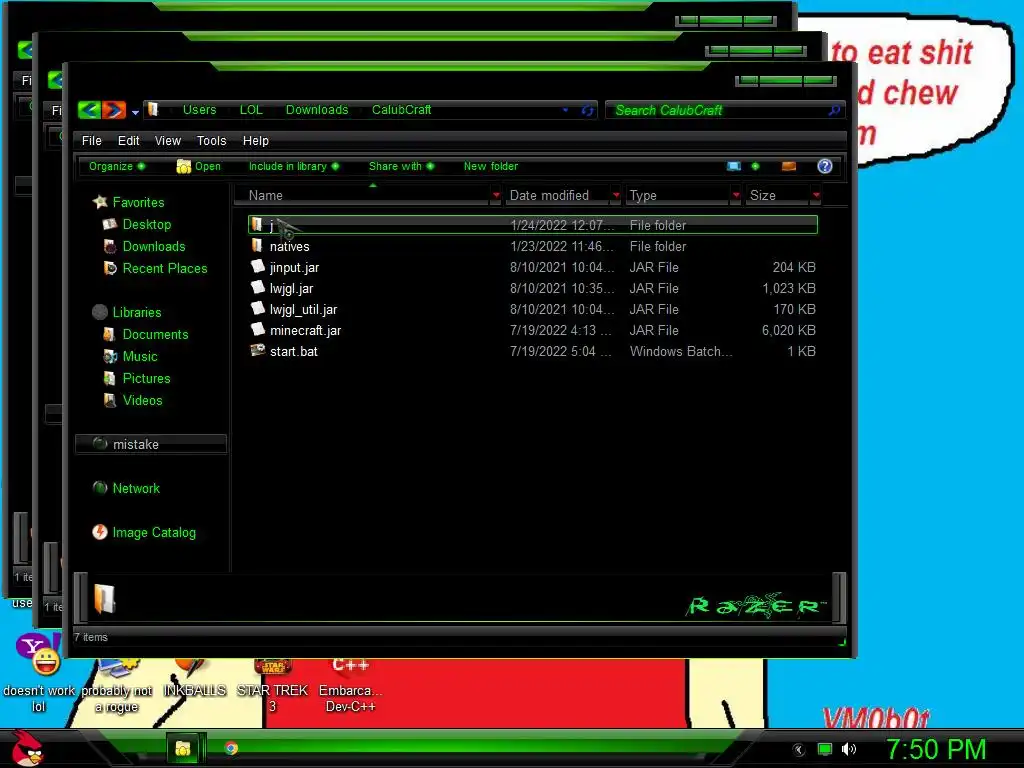Open the Size column filter dropdown

pos(816,195)
